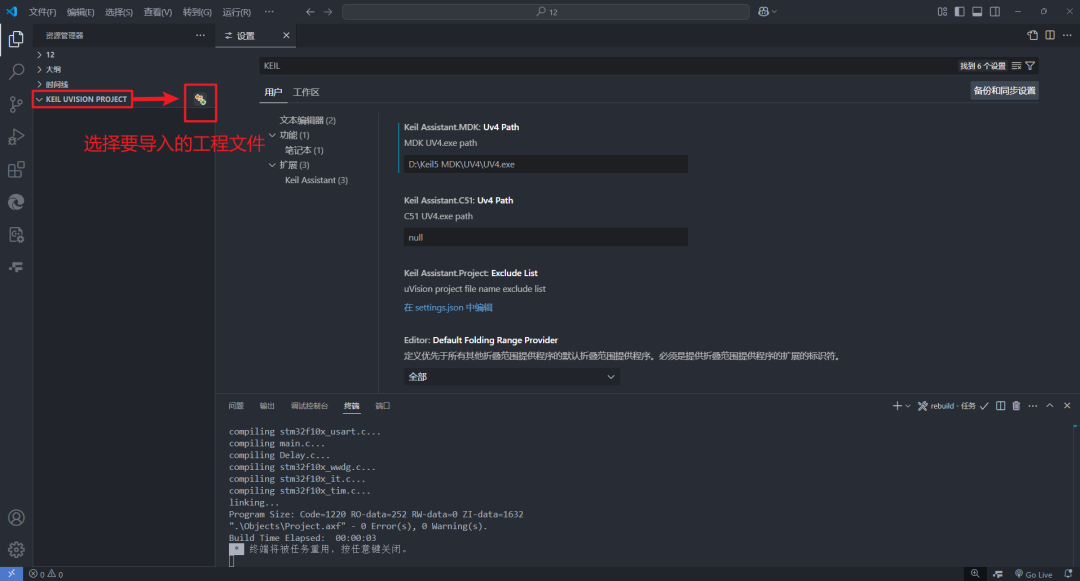This screenshot has height=581, width=1080.
Task: Open the Run and Debug view
Action: (x=16, y=136)
